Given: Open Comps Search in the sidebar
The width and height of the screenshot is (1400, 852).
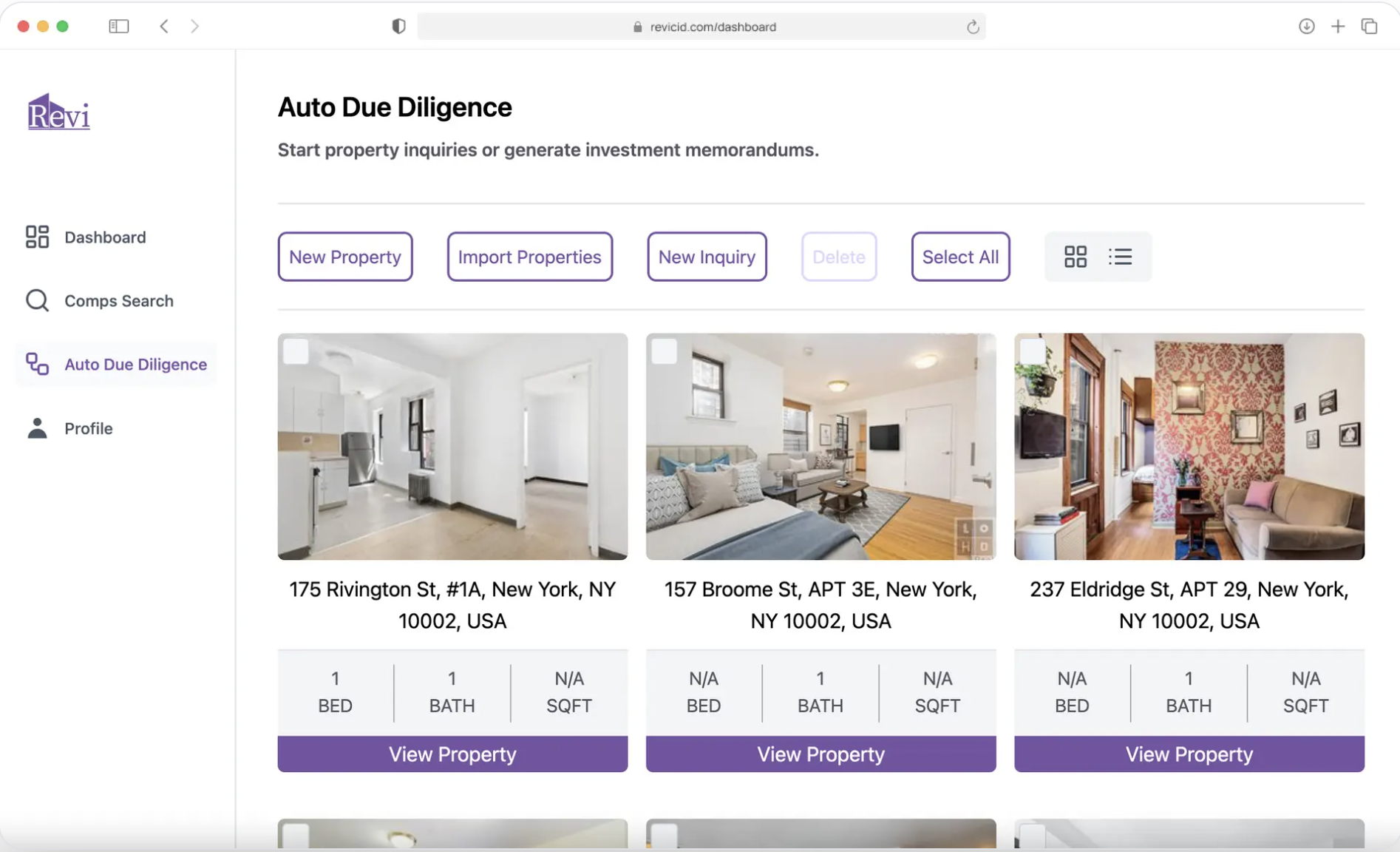Looking at the screenshot, I should [x=118, y=301].
